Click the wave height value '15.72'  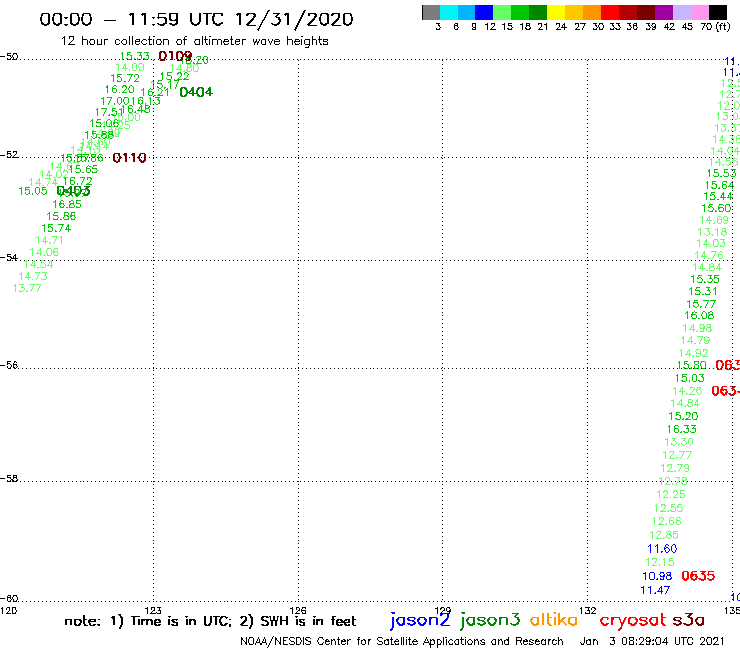125,78
